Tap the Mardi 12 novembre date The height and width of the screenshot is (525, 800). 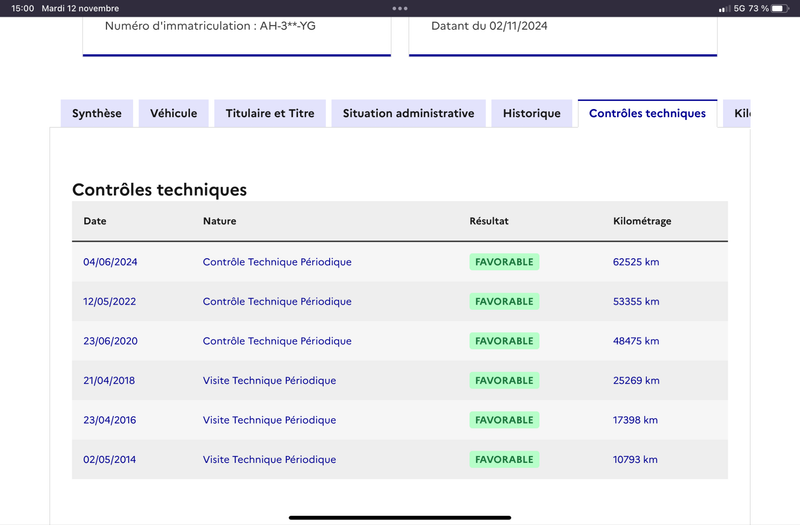pyautogui.click(x=80, y=8)
